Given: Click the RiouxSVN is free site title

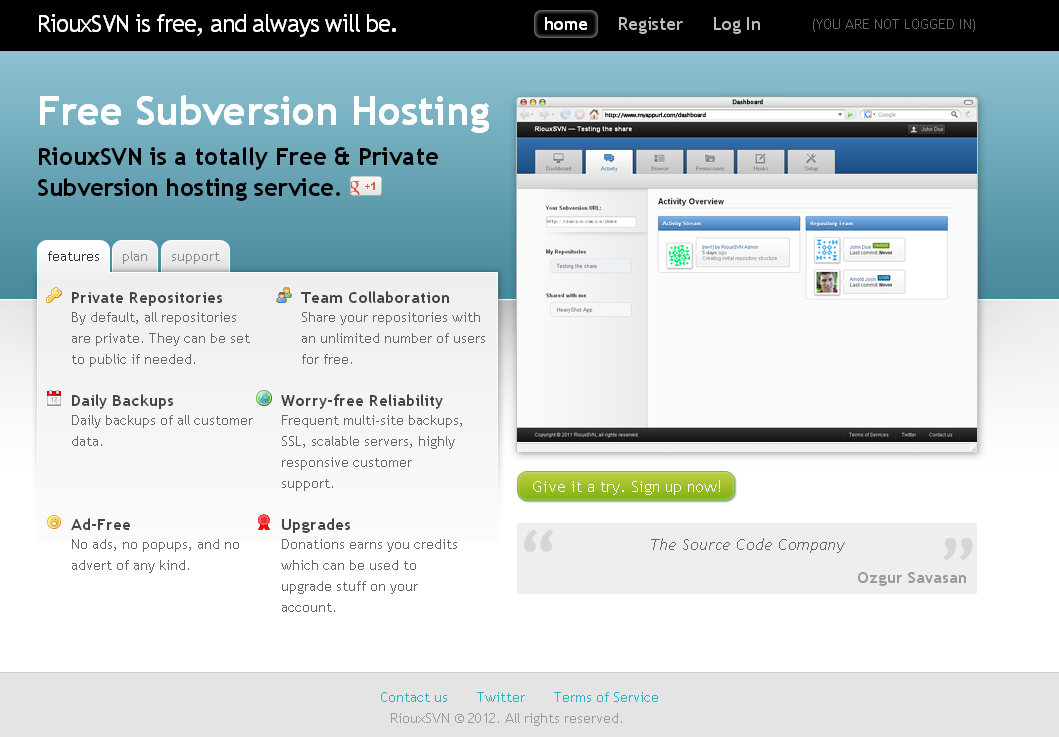Looking at the screenshot, I should click(217, 24).
